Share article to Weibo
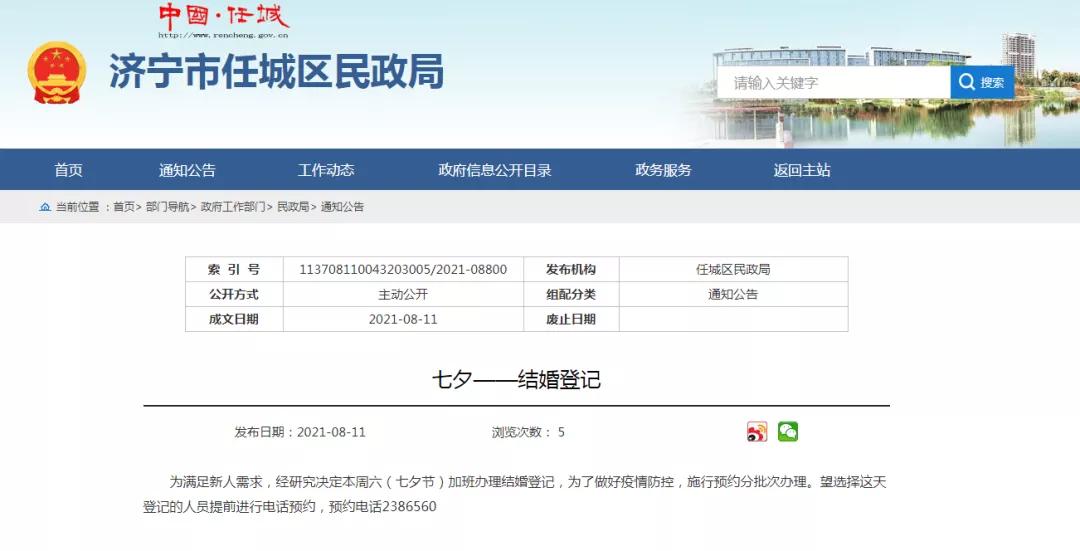 [x=757, y=432]
